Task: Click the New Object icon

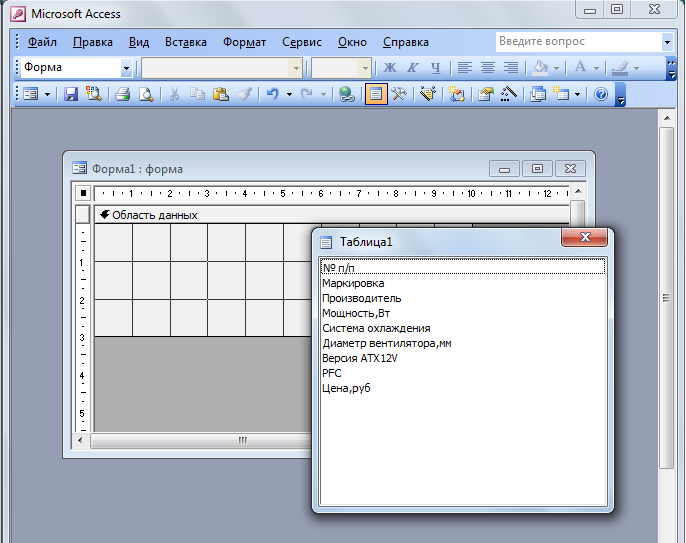Action: click(x=561, y=94)
